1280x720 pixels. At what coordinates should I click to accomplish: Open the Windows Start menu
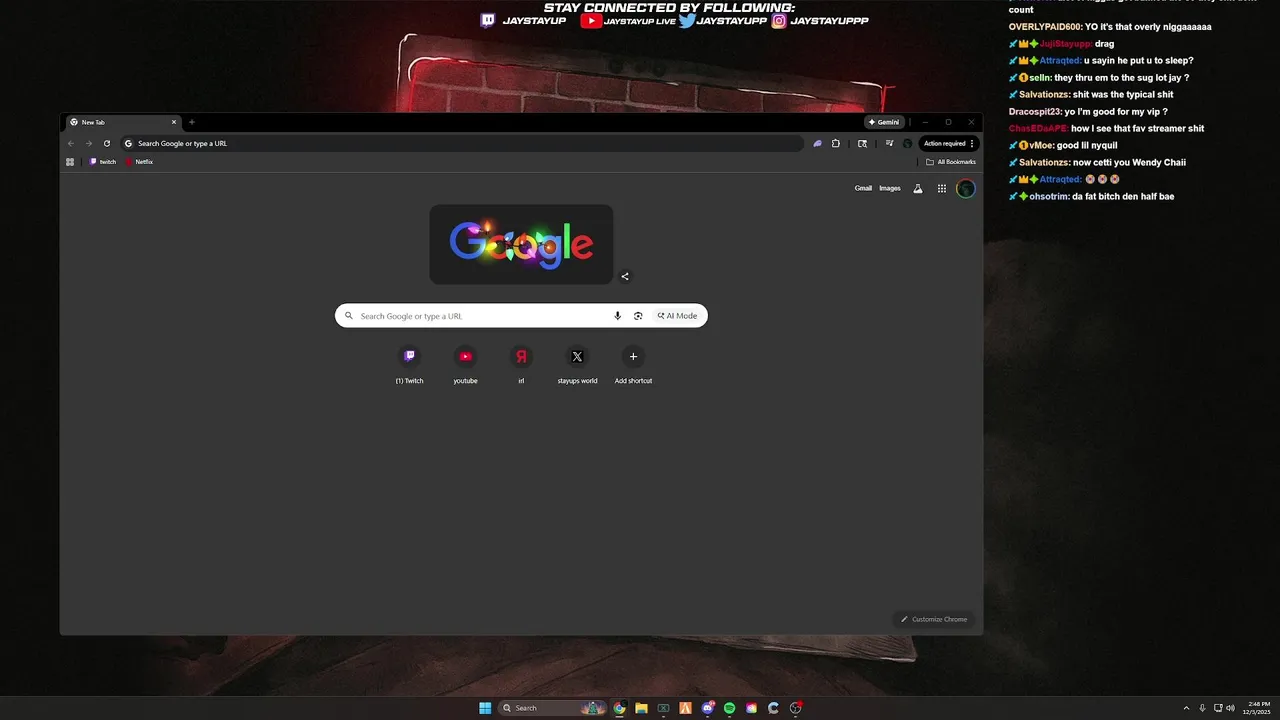(x=485, y=708)
